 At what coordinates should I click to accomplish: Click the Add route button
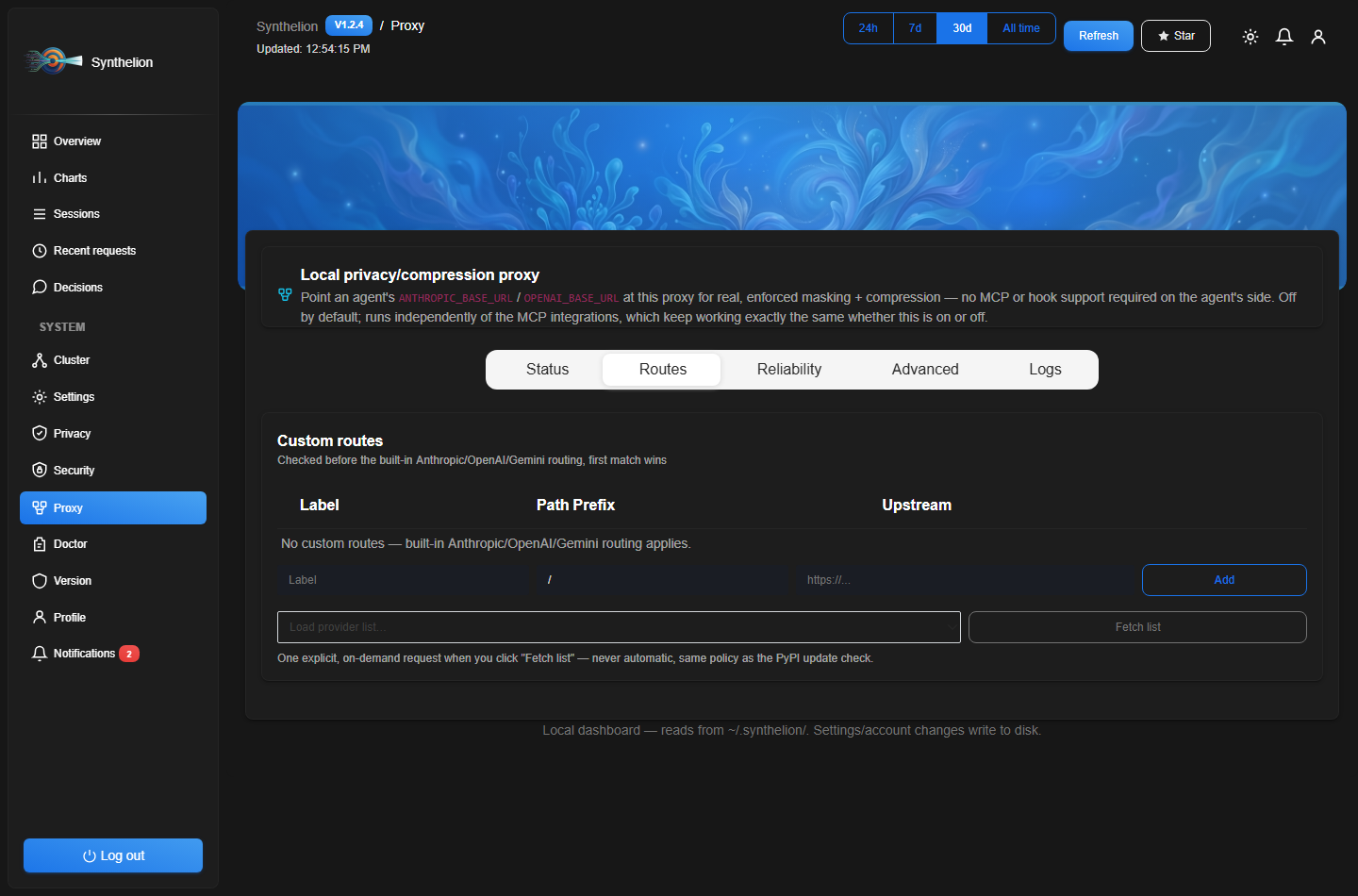[x=1224, y=580]
